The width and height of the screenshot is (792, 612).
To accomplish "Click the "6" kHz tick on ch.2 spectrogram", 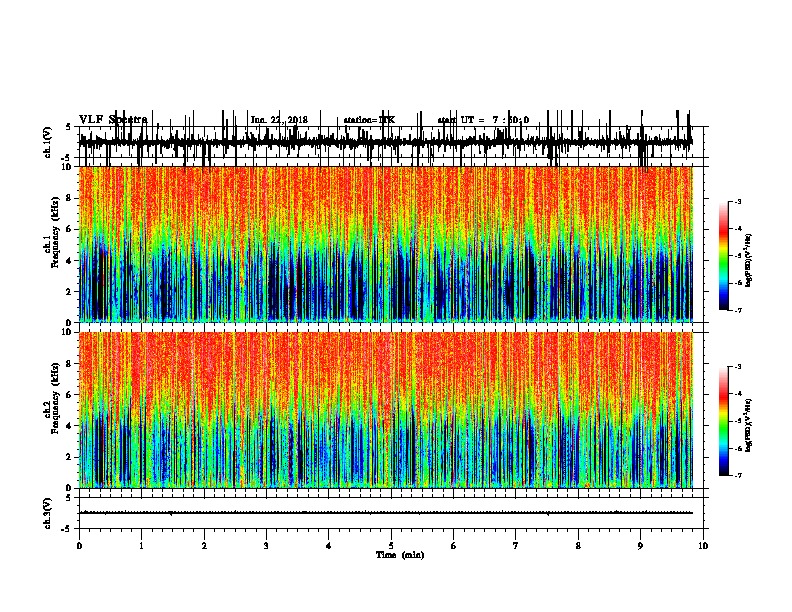I will pos(69,395).
